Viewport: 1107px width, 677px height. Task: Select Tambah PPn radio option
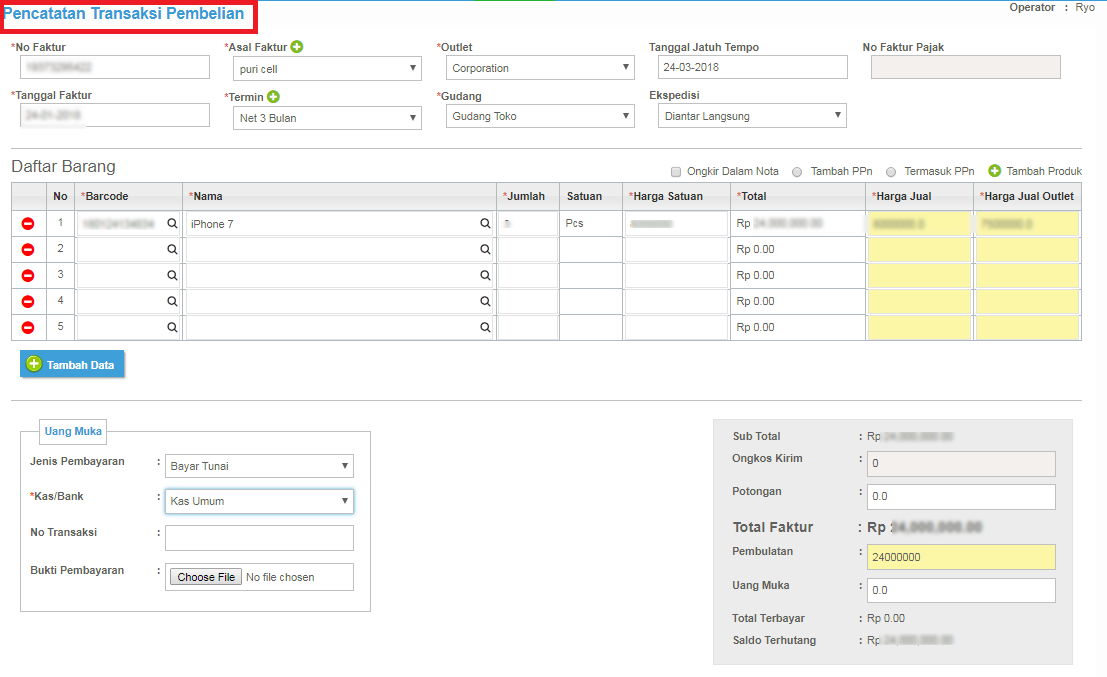click(797, 172)
